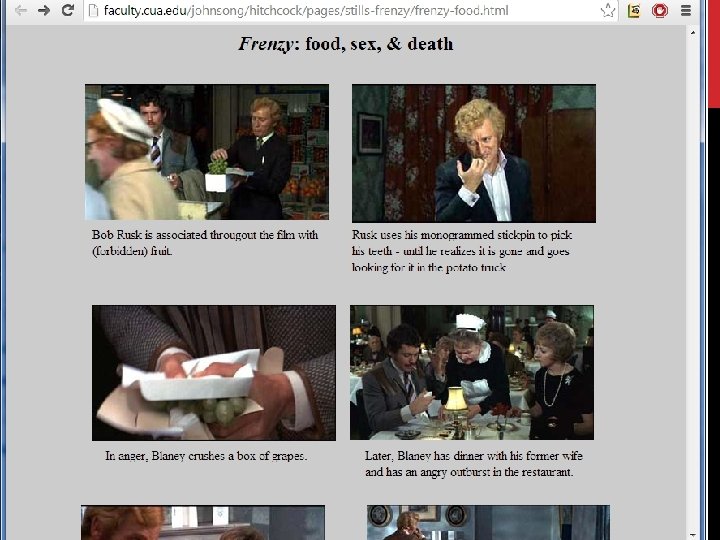720x540 pixels.
Task: Click the Rusk holding grapes at the market still
Action: pyautogui.click(x=207, y=152)
